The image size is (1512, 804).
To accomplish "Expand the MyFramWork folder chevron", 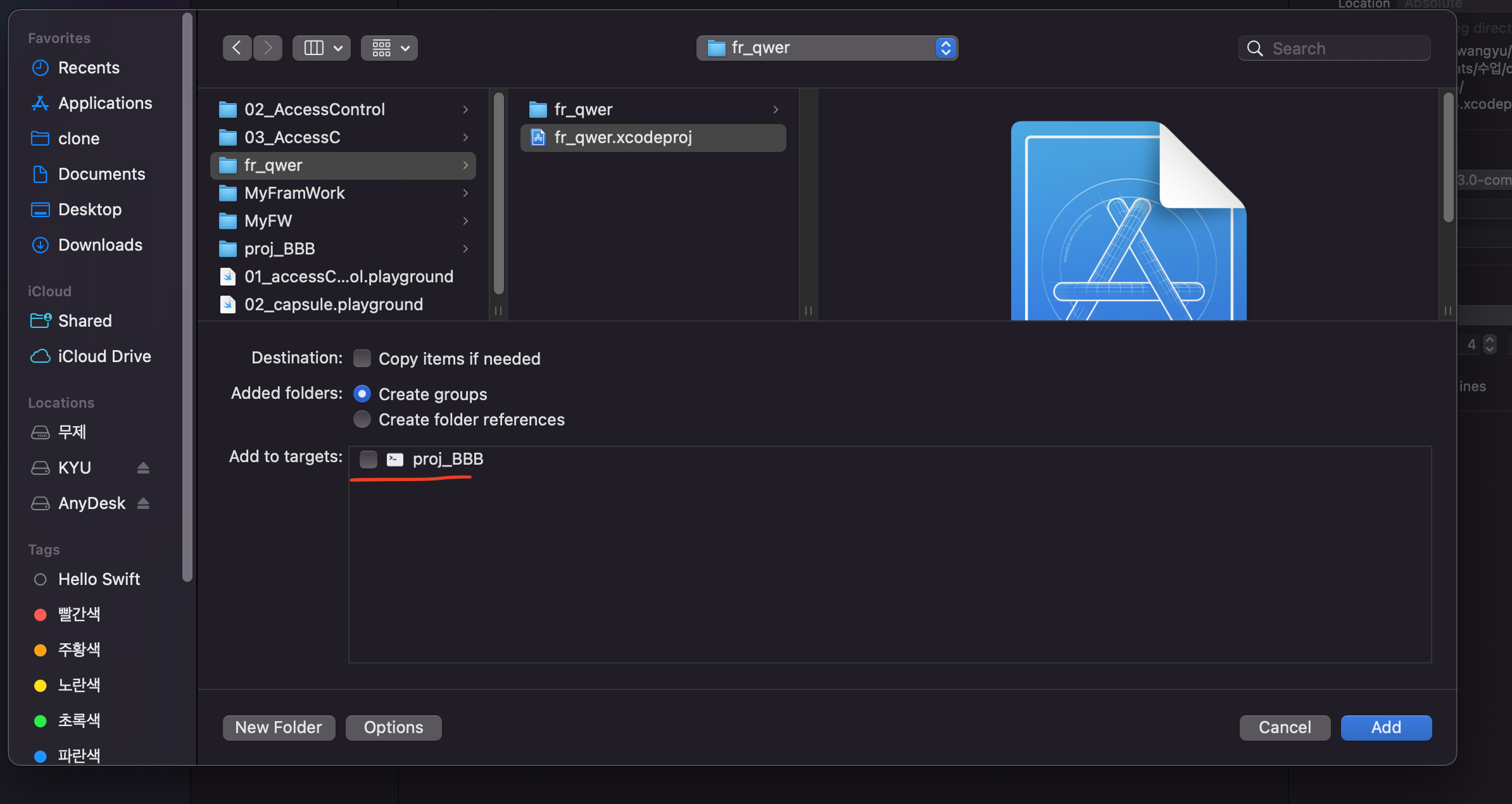I will pos(465,193).
